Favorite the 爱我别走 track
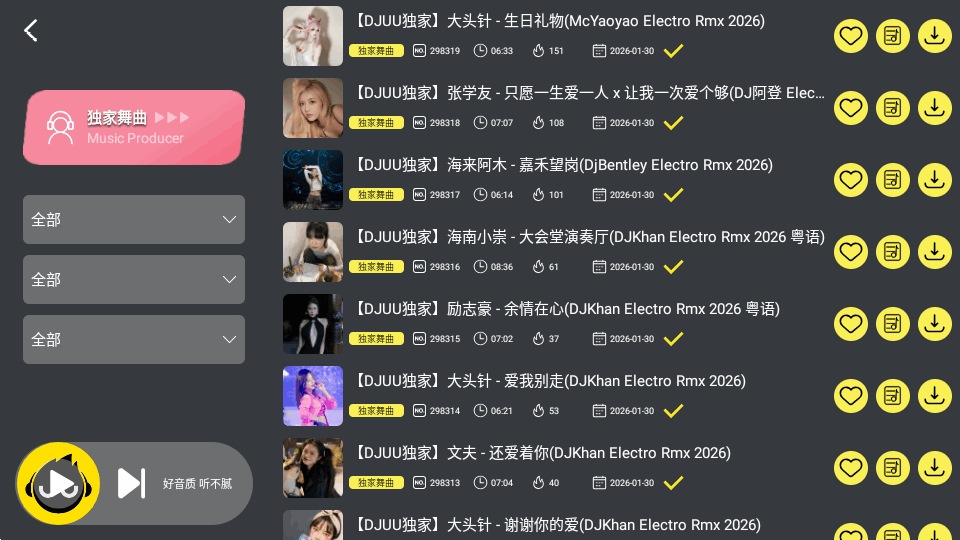Screen dimensions: 960x540 pyautogui.click(x=850, y=396)
